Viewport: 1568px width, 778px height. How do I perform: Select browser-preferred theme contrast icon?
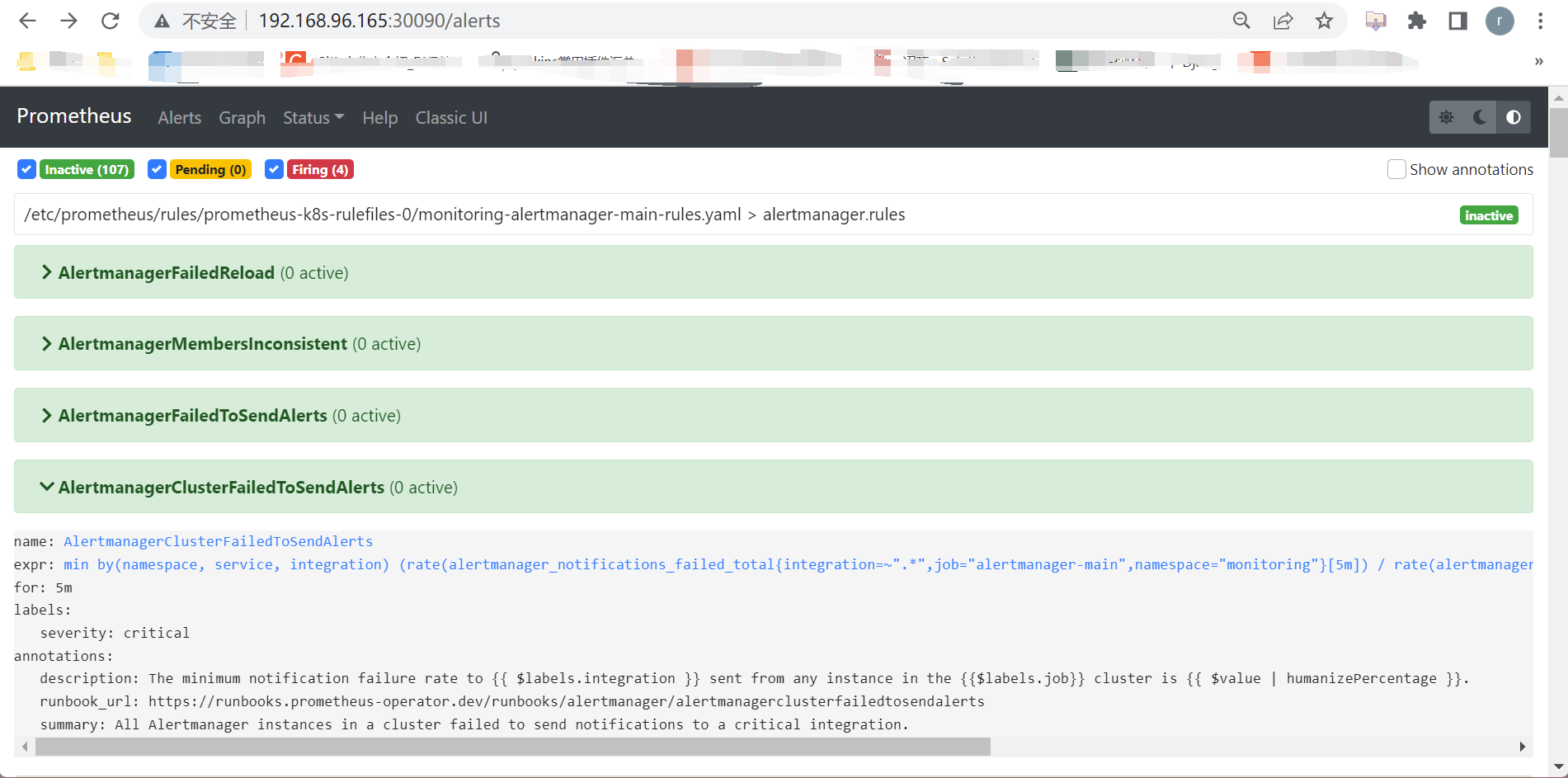(x=1514, y=117)
